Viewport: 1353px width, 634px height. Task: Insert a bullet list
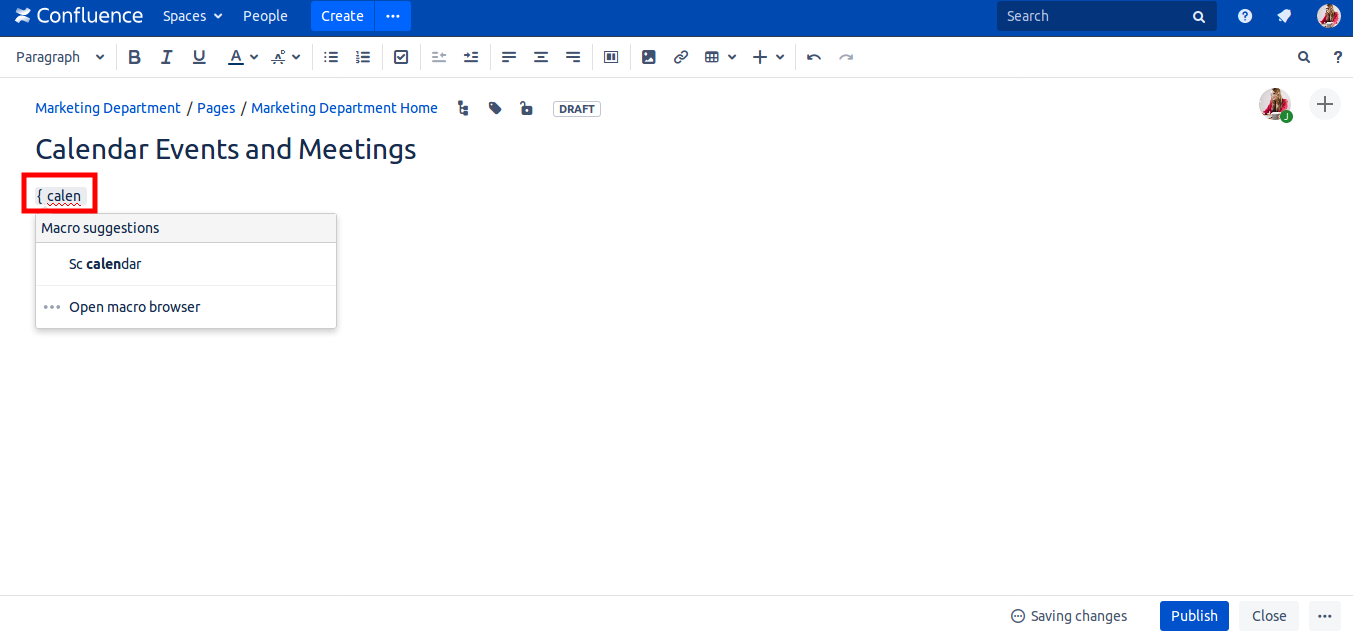pyautogui.click(x=331, y=57)
